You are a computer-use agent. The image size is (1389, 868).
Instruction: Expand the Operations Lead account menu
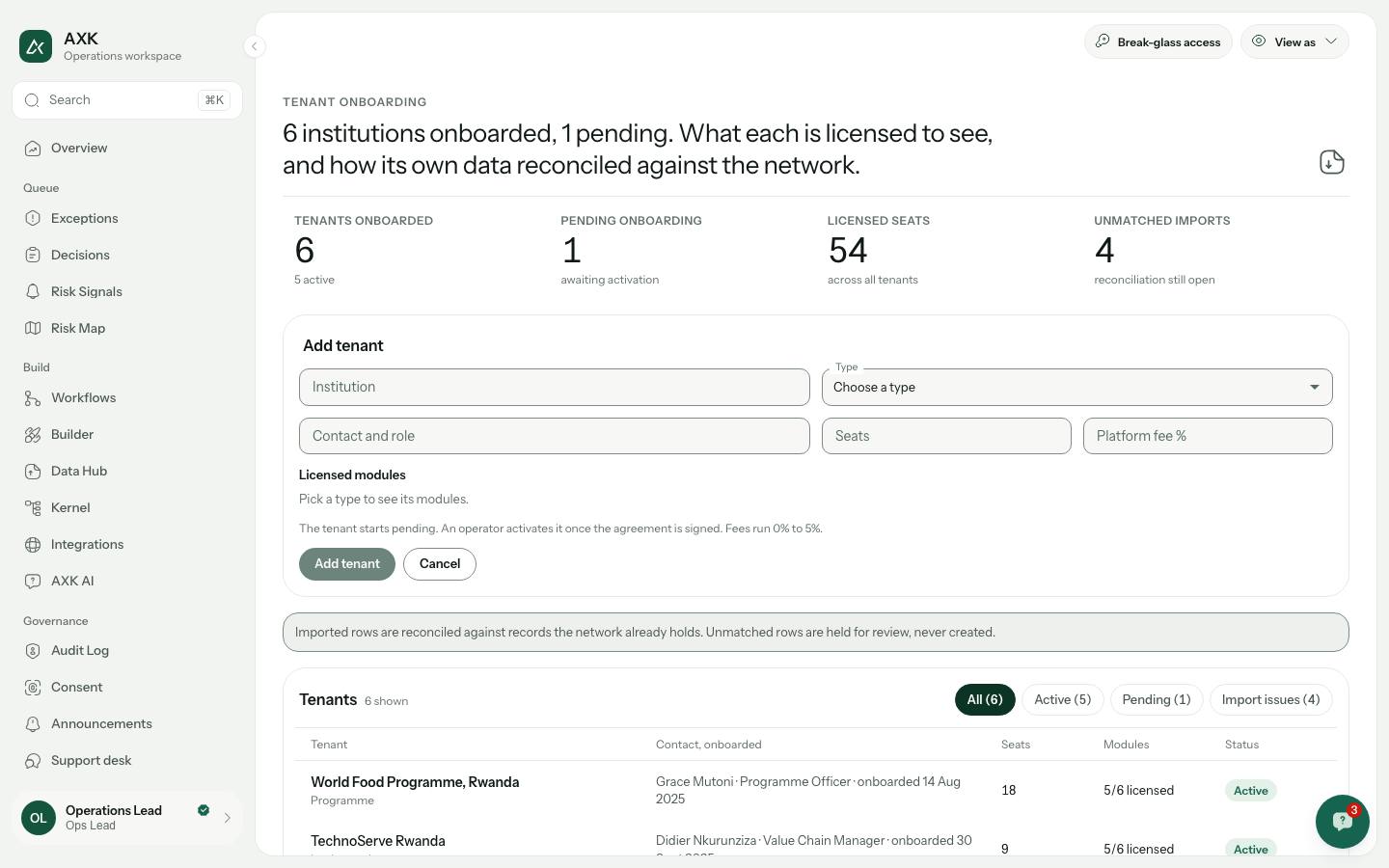(x=127, y=818)
